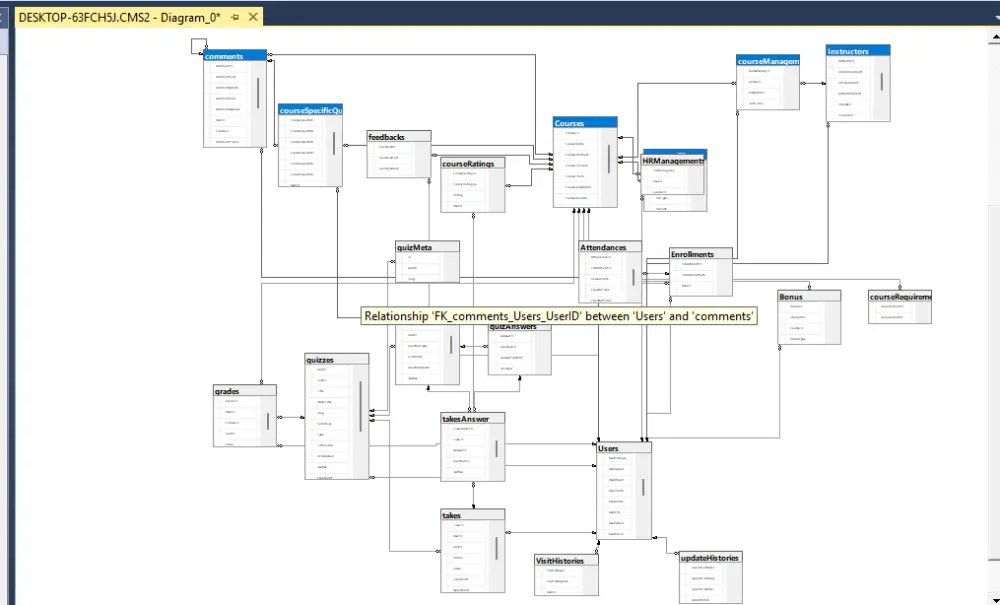This screenshot has width=1000, height=605.
Task: Select the comments table title bar
Action: pyautogui.click(x=232, y=56)
